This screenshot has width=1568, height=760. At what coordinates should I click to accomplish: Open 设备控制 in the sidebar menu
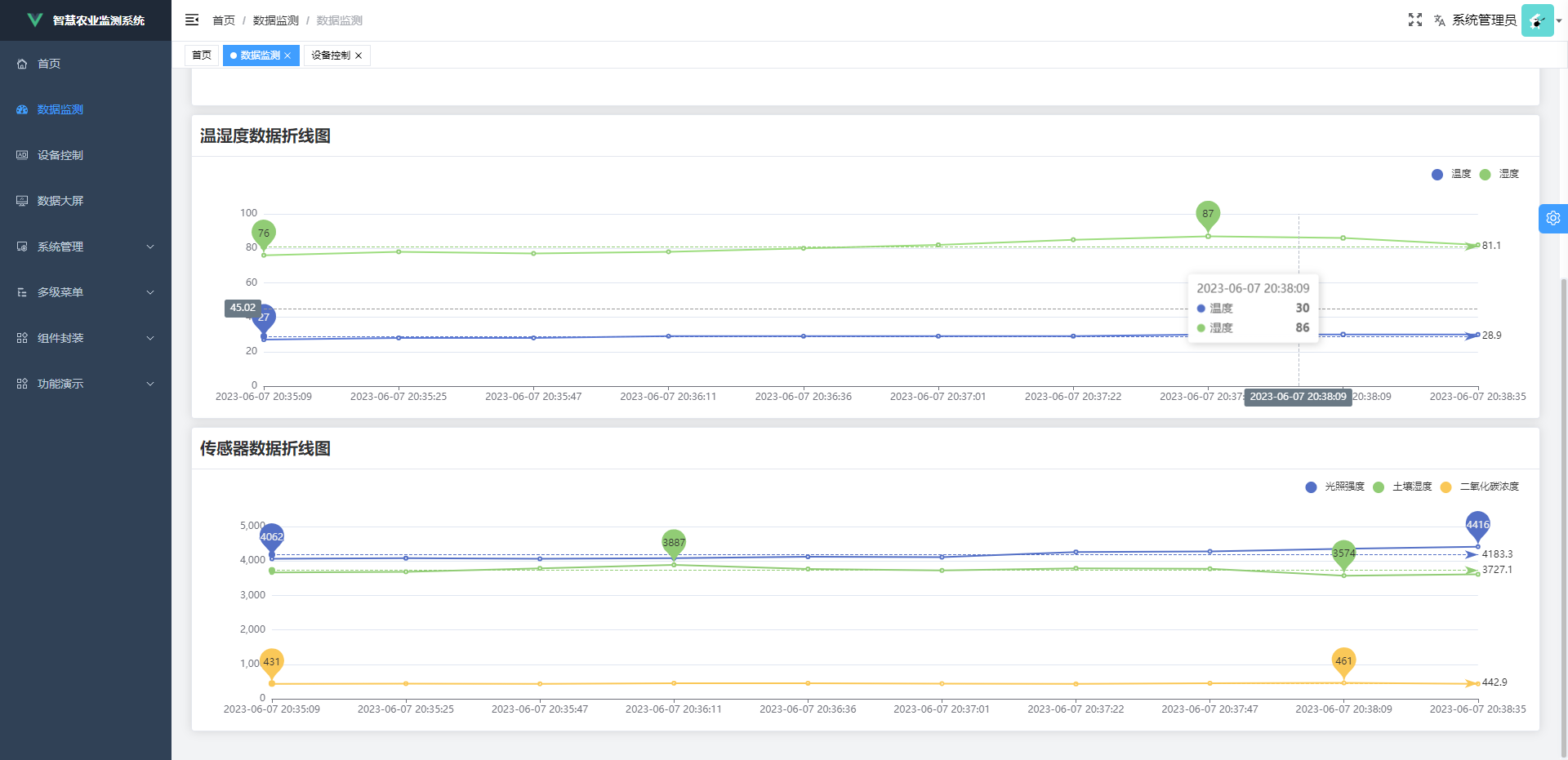(x=86, y=155)
